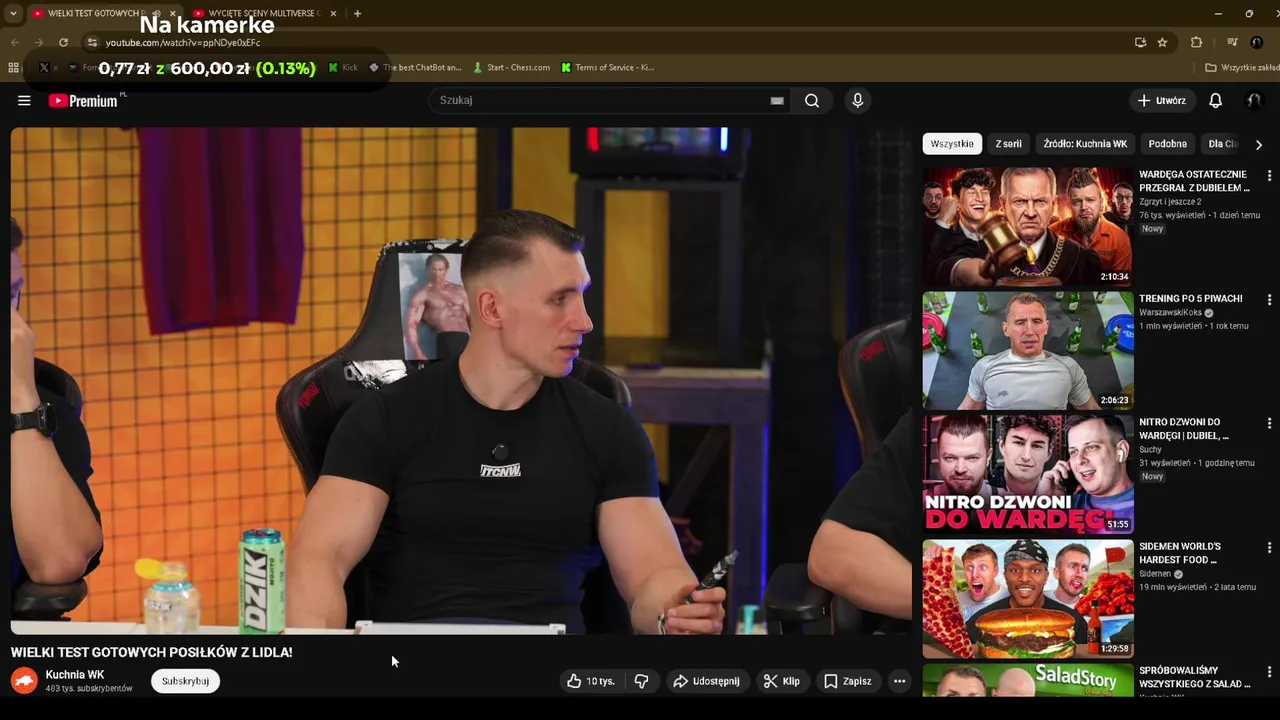Open Nitro dzwoni do Wardęgi thumbnail
This screenshot has width=1280, height=720.
pos(1028,475)
